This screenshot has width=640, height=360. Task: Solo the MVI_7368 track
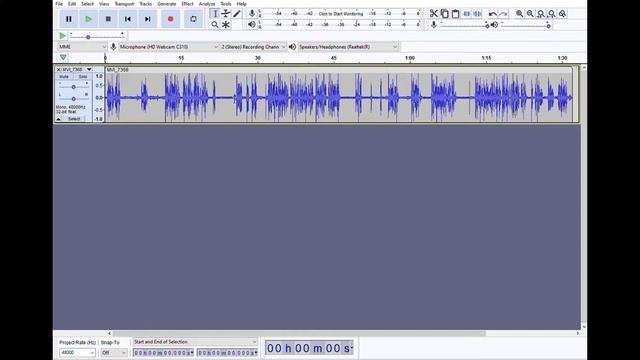click(83, 77)
